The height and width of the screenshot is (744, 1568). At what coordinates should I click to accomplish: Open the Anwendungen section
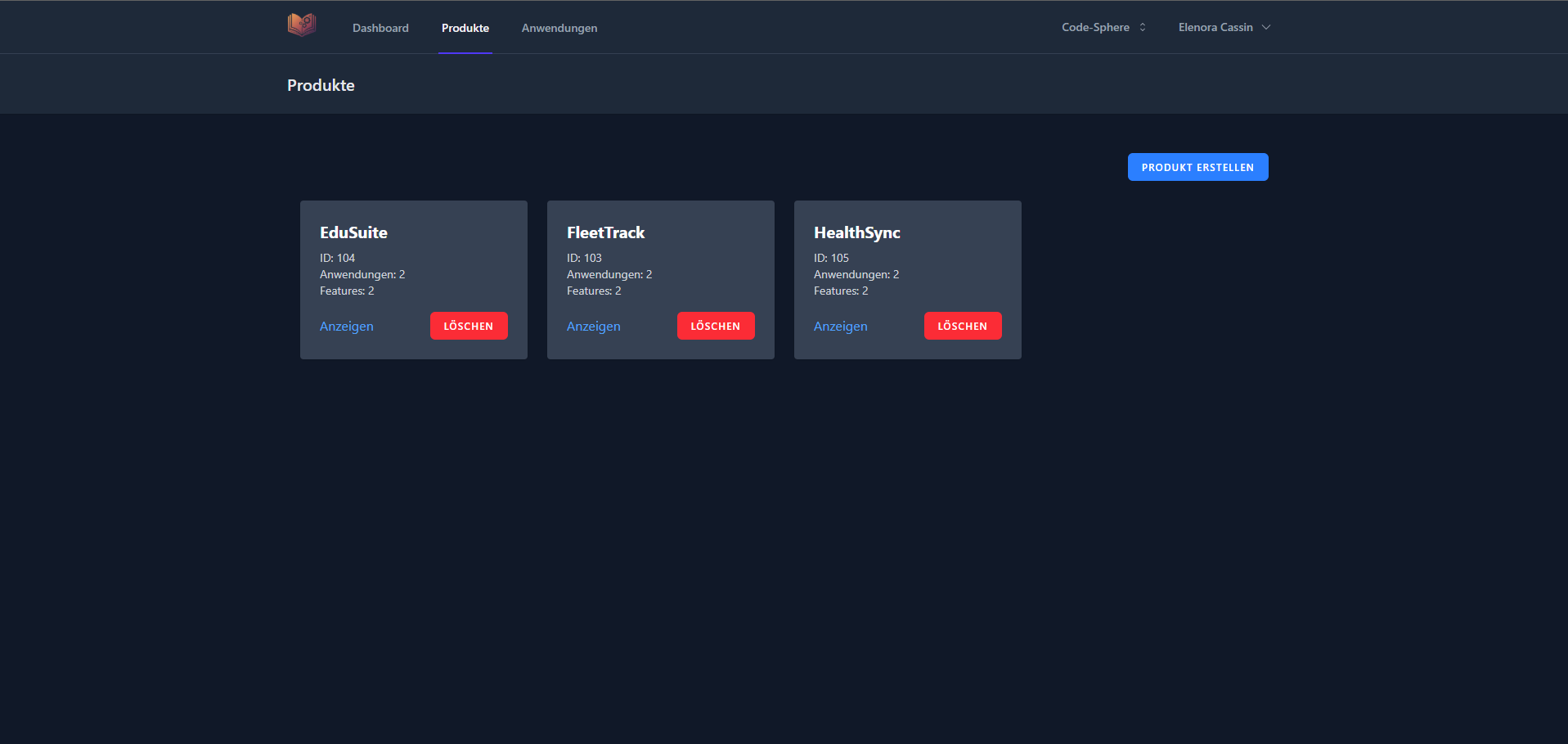tap(559, 27)
